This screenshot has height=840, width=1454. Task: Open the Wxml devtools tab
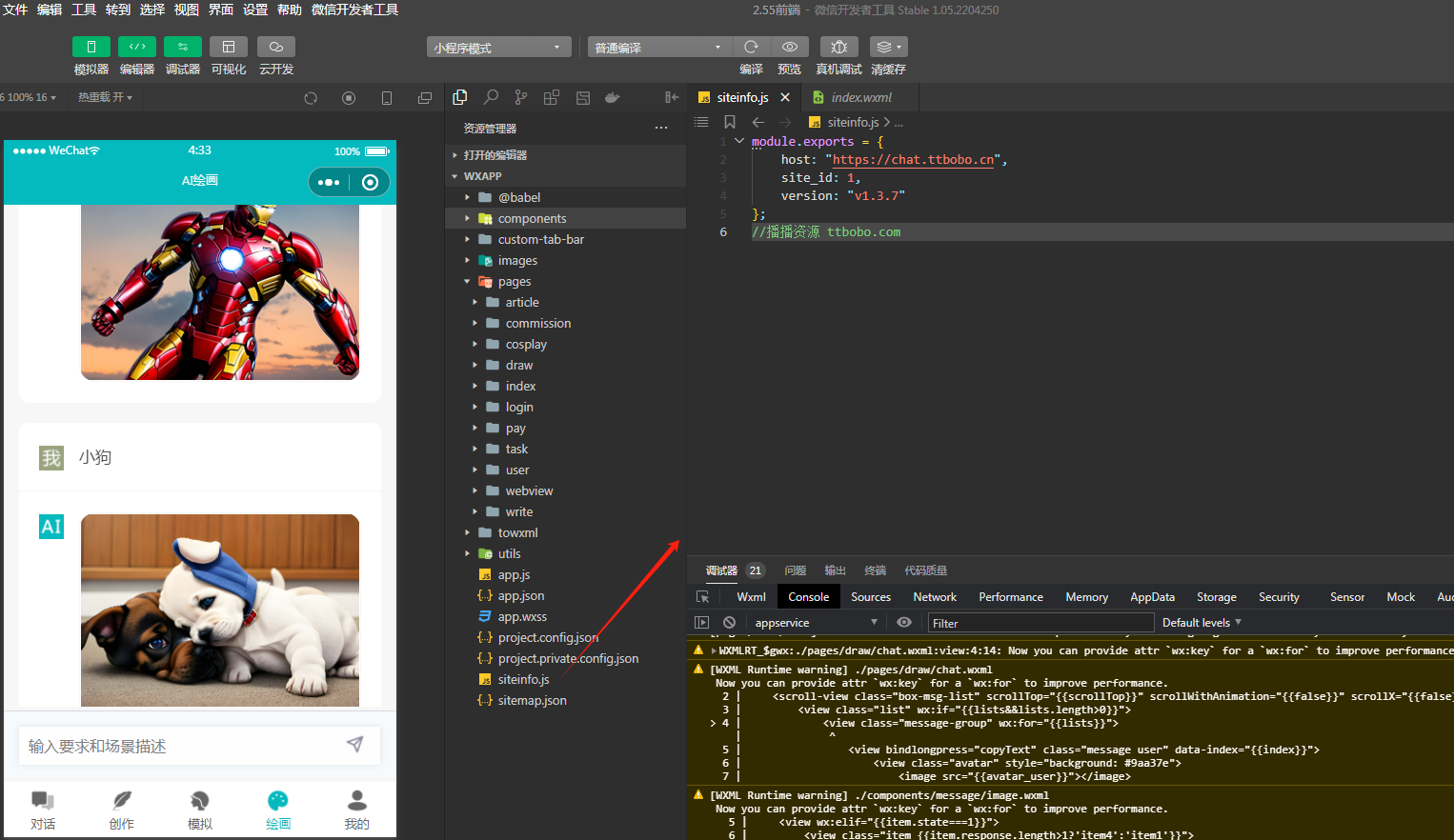point(751,597)
